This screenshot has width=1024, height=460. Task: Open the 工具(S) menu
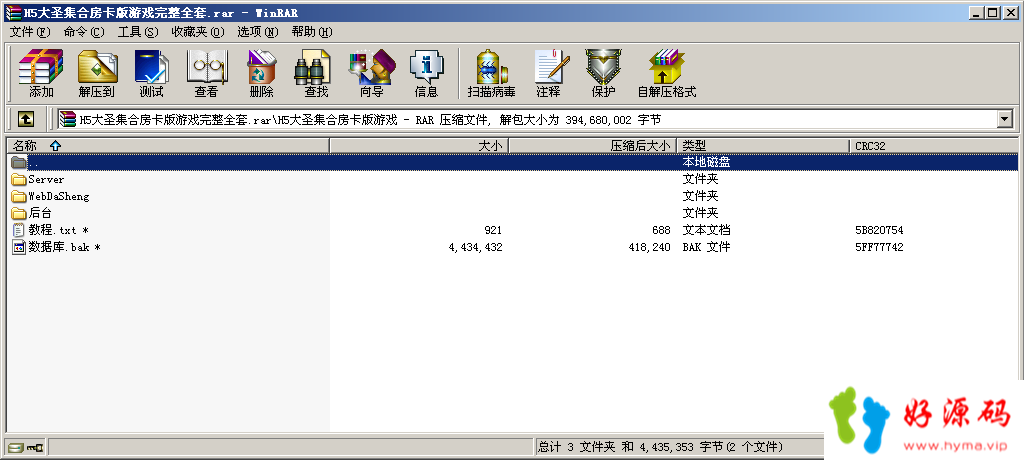(x=138, y=32)
